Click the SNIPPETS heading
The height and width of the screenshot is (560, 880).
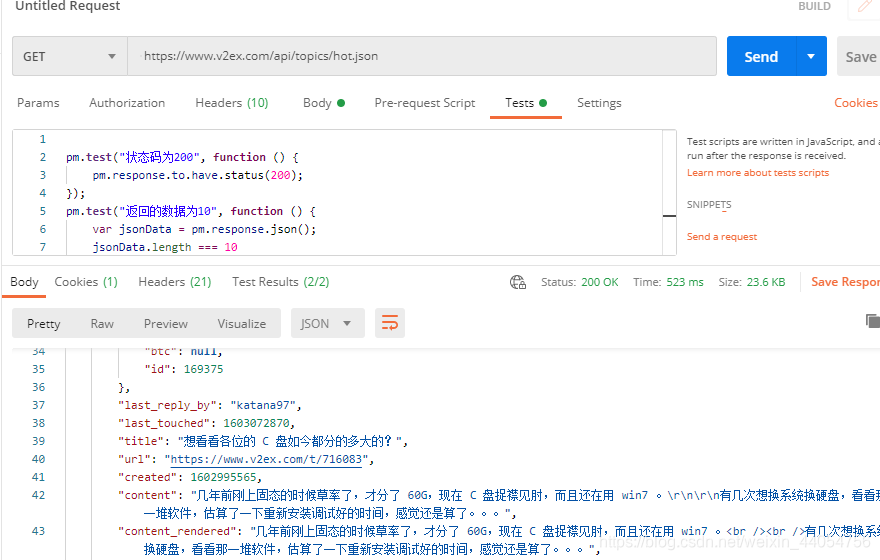tap(709, 205)
